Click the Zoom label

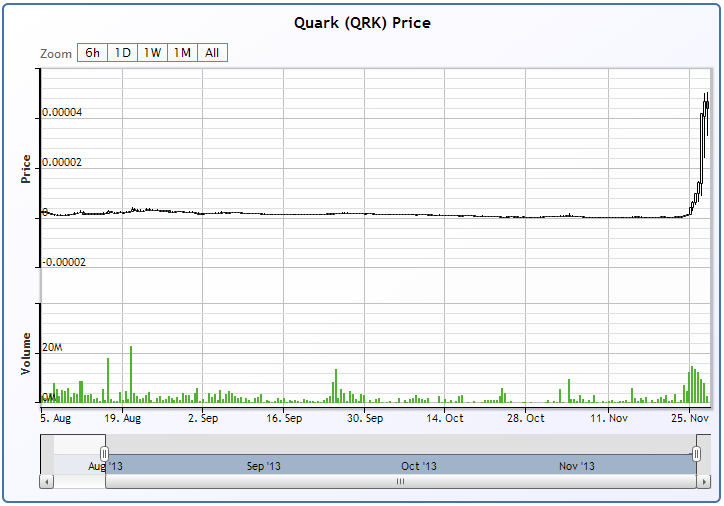56,54
